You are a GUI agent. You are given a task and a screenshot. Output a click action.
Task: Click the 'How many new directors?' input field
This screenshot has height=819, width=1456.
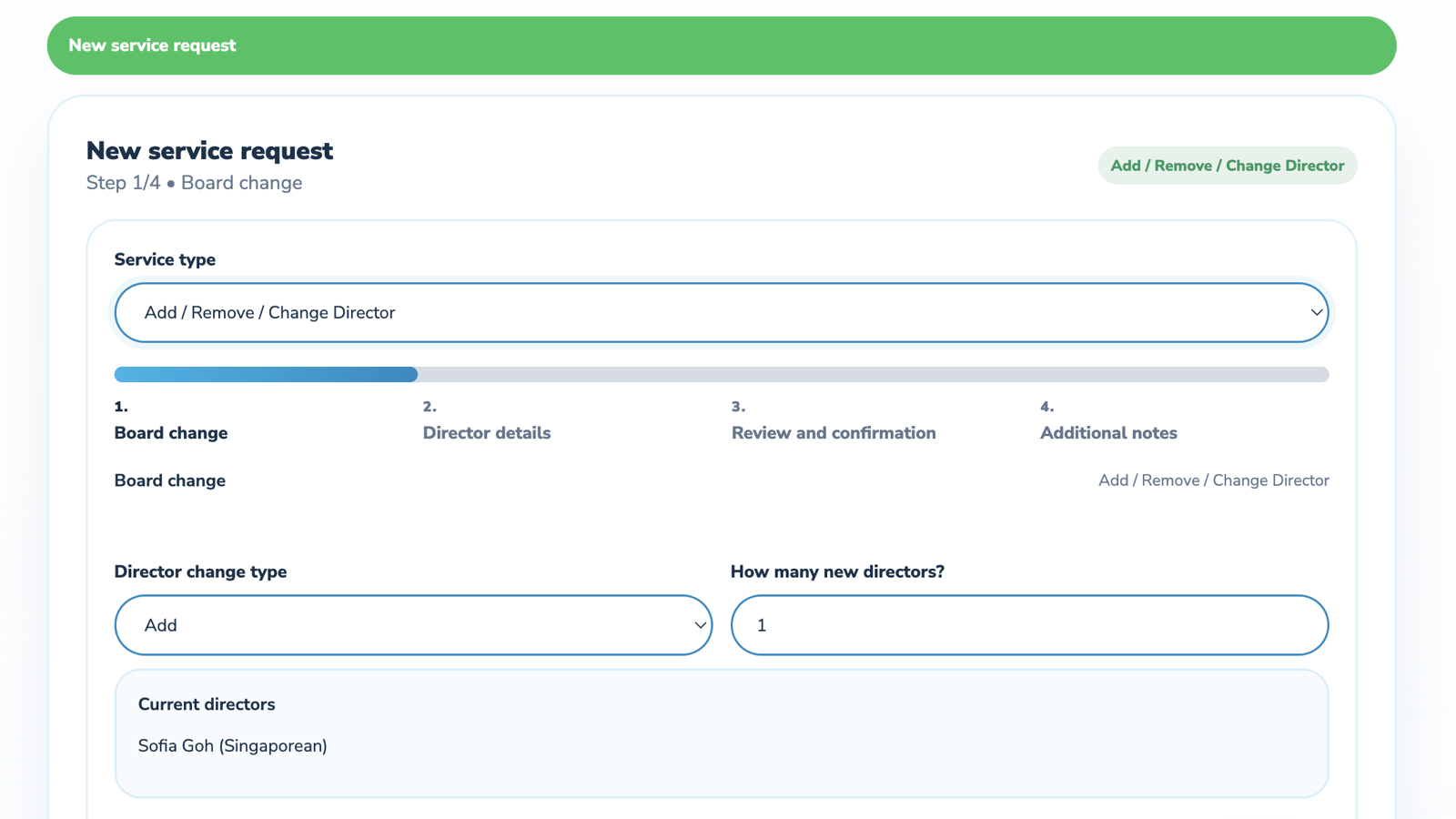[x=1028, y=625]
